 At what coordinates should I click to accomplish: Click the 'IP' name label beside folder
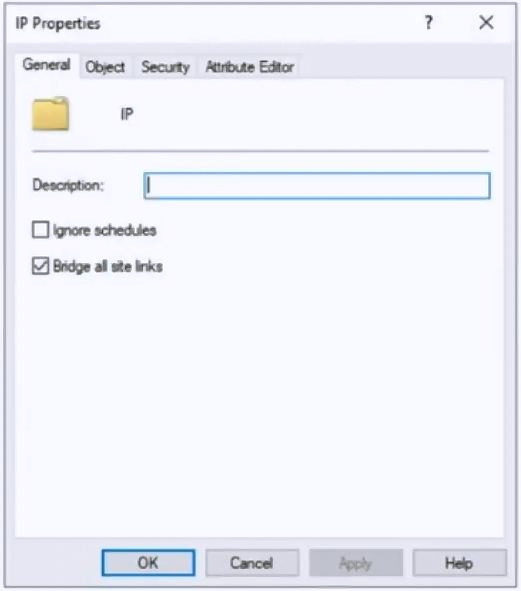(x=127, y=114)
